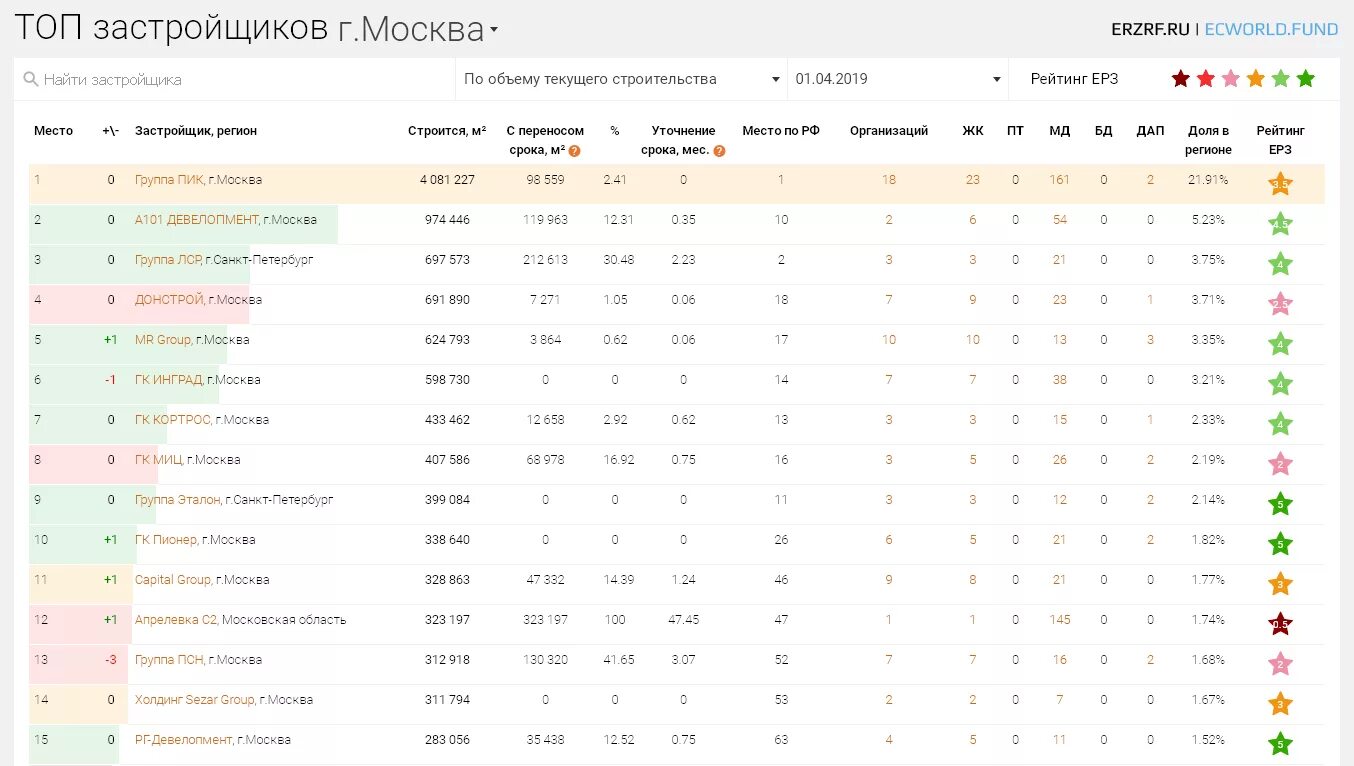Viewport: 1354px width, 766px height.
Task: Click organizations count 18 for Группа ПИК
Action: click(x=889, y=180)
